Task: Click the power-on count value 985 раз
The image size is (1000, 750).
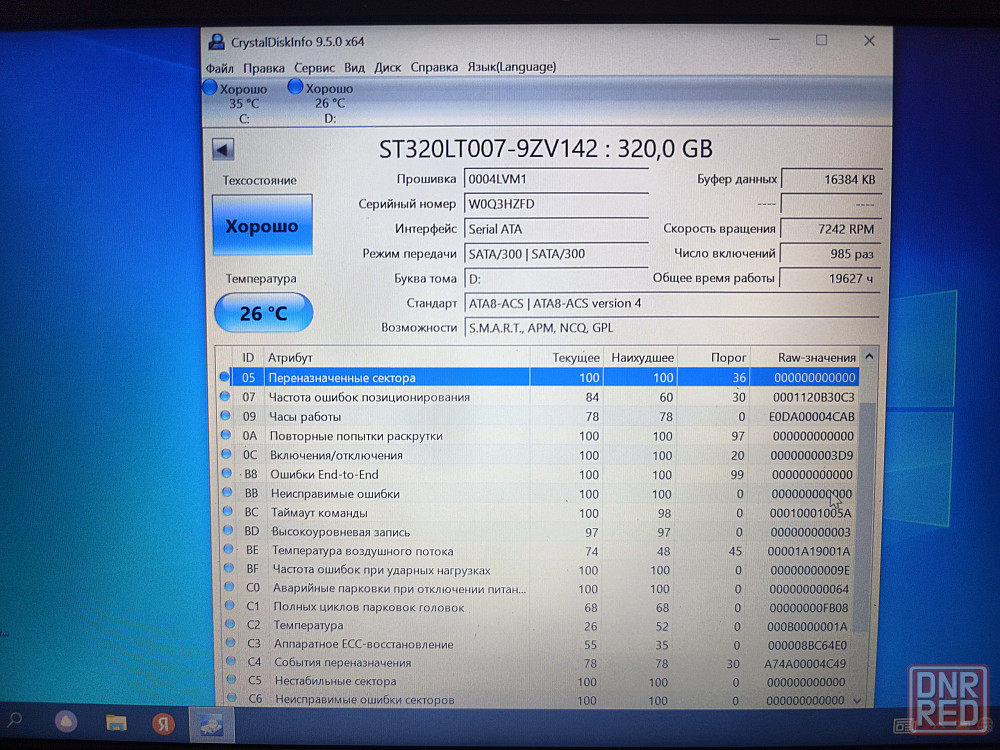Action: [x=830, y=254]
